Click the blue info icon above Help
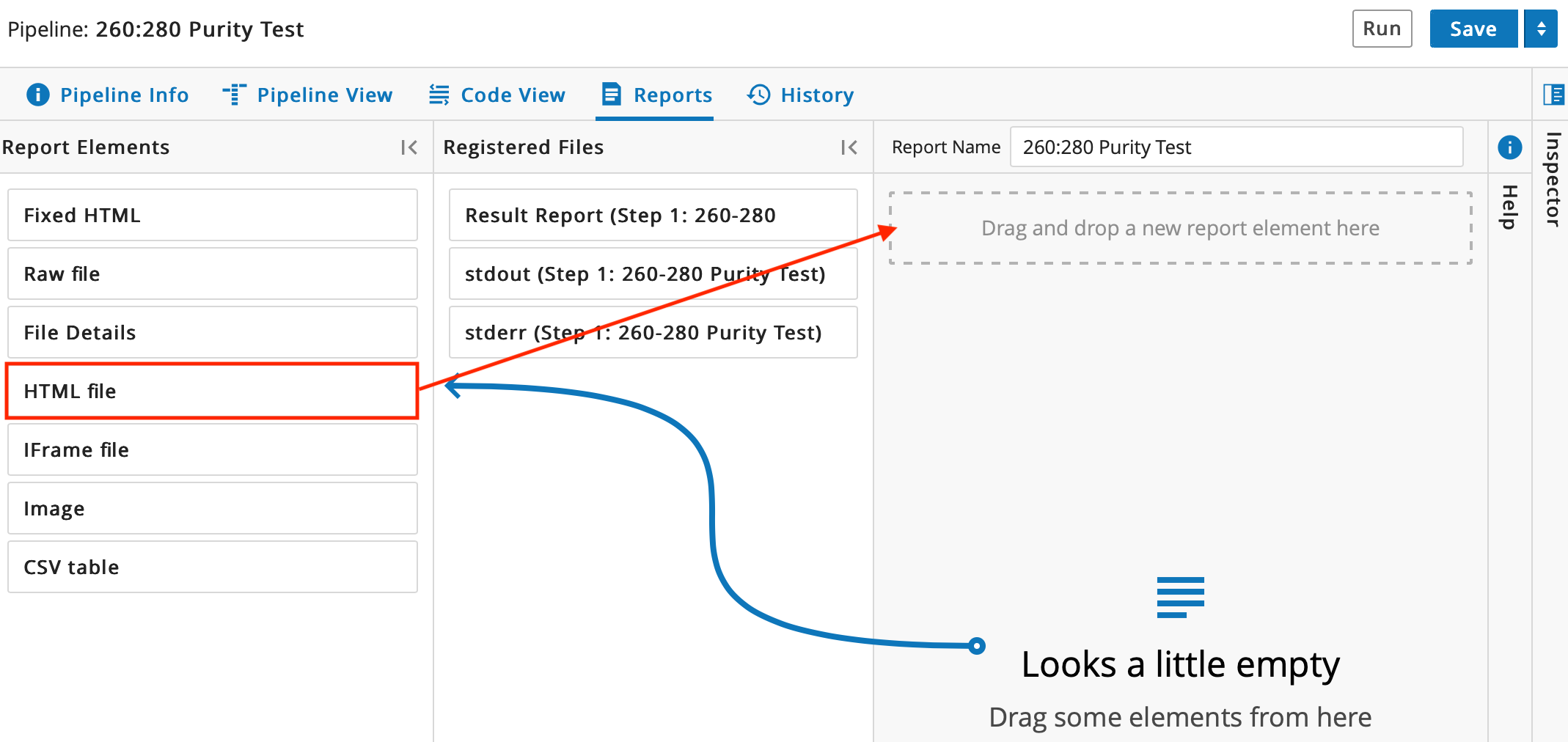 (1509, 147)
